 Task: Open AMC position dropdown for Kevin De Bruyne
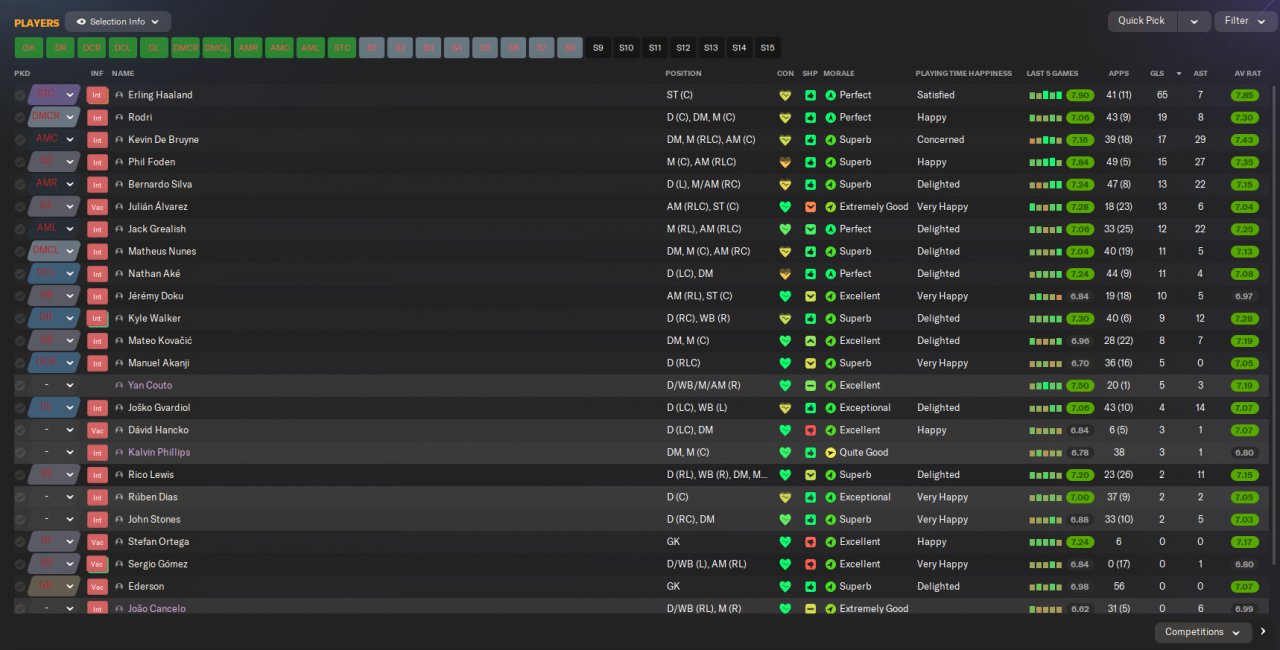(54, 140)
